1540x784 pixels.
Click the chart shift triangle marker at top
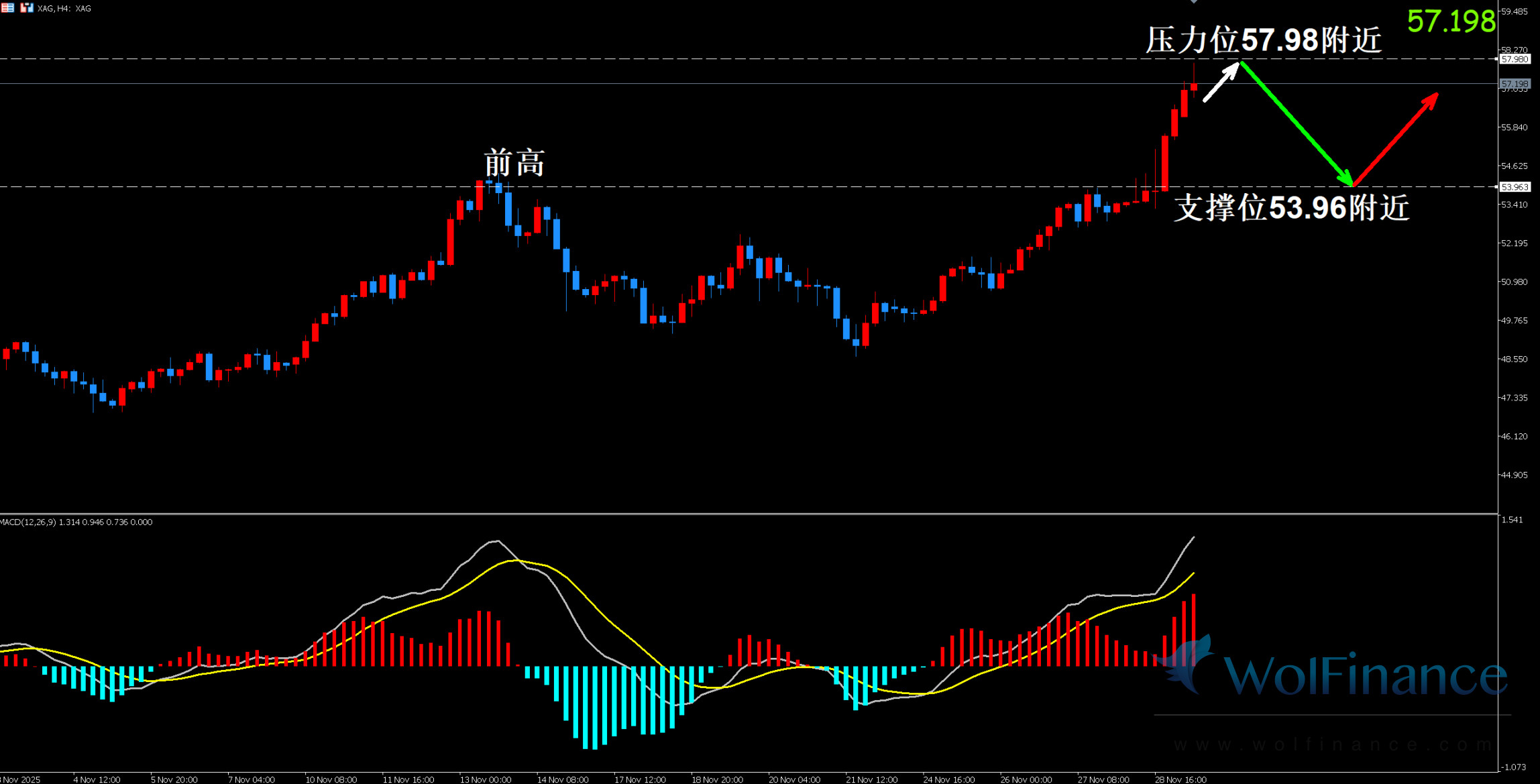coord(1193,2)
